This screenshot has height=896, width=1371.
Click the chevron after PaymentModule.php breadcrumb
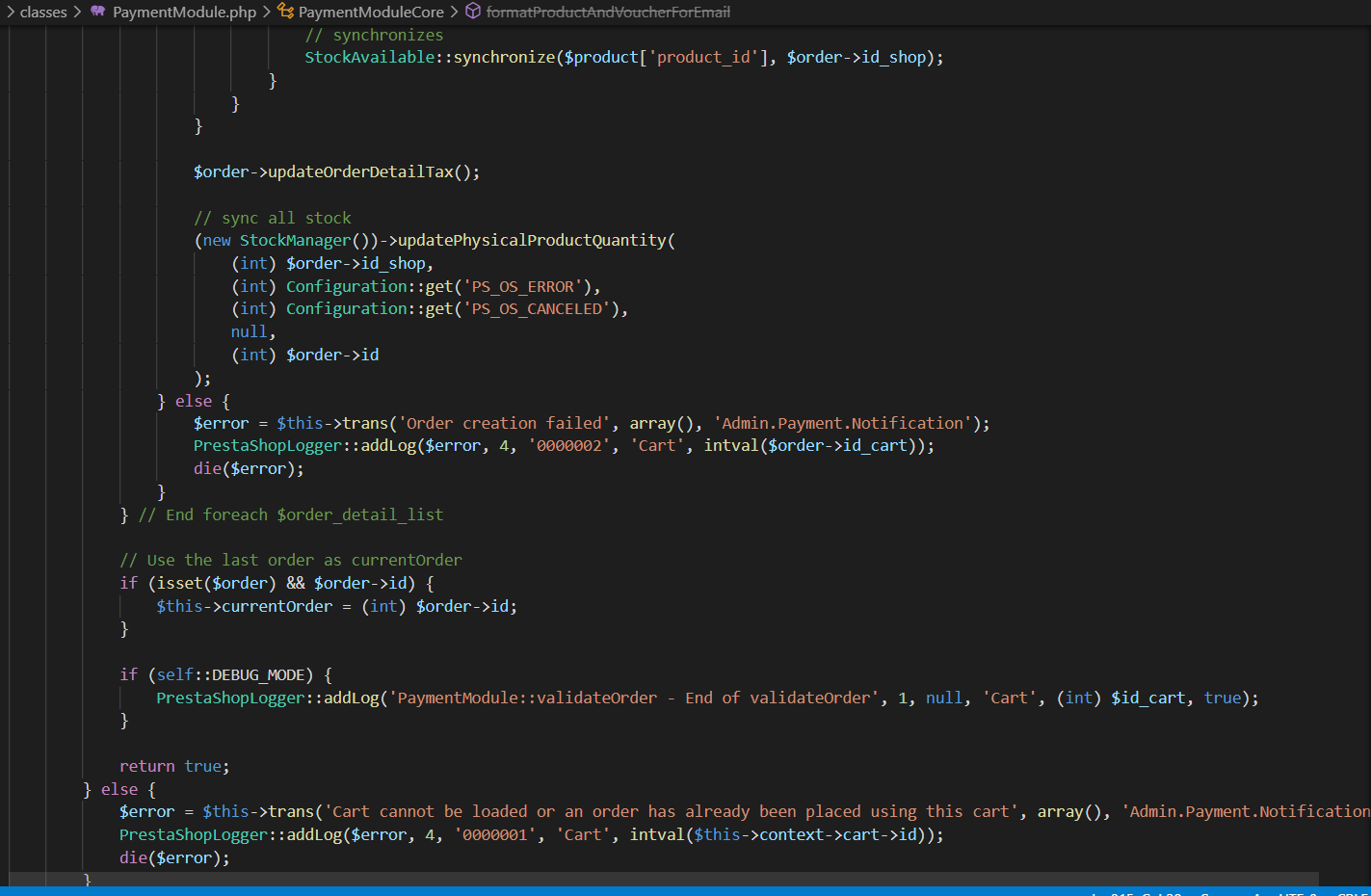267,12
